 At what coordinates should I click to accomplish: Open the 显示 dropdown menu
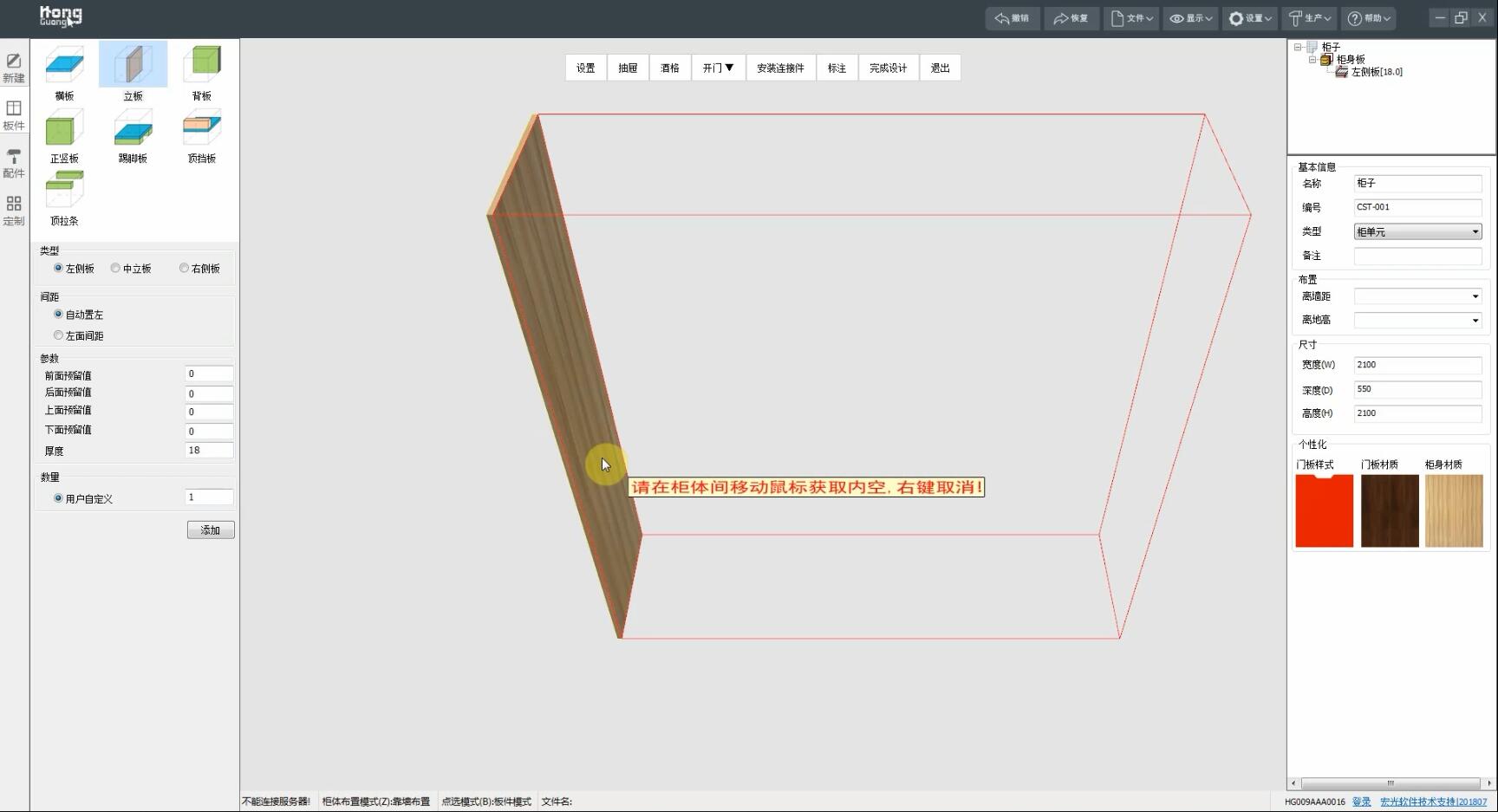point(1190,18)
